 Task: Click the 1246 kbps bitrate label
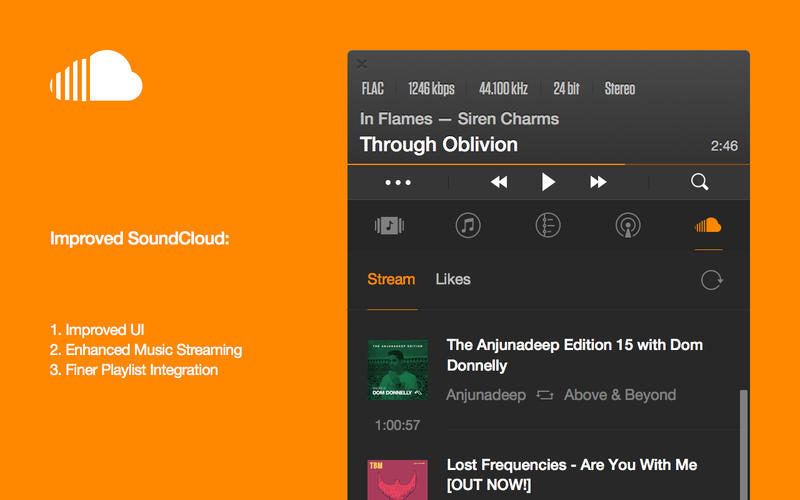[x=431, y=89]
